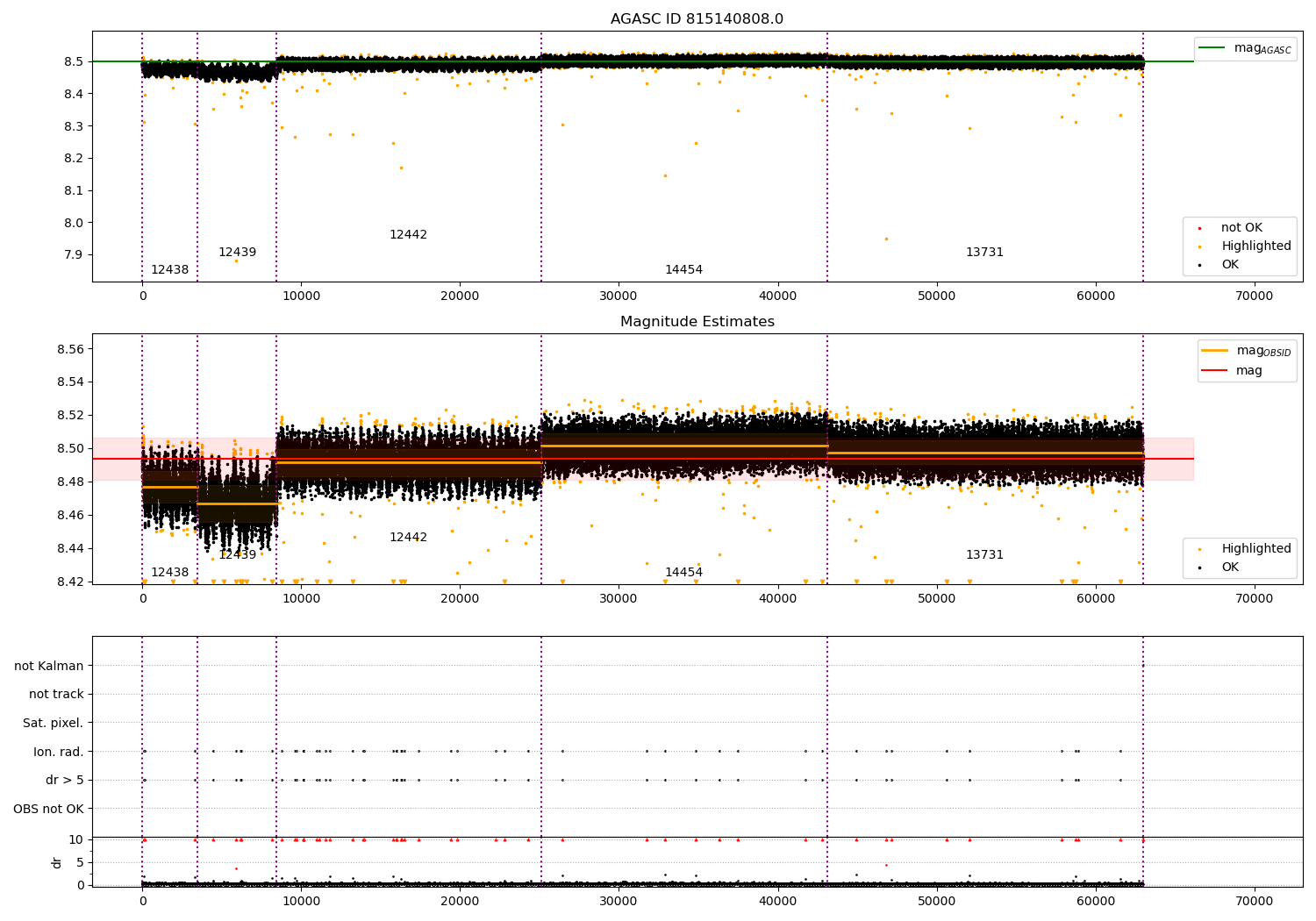Click the y-axis tick 8.1

(75, 191)
